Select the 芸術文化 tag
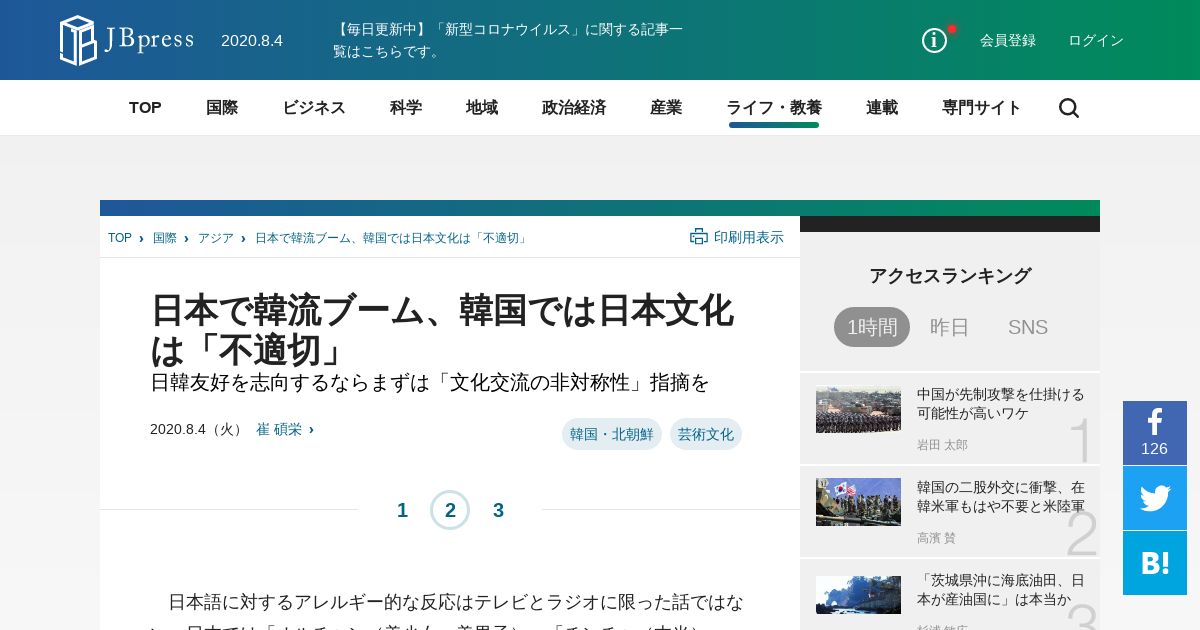 point(706,434)
